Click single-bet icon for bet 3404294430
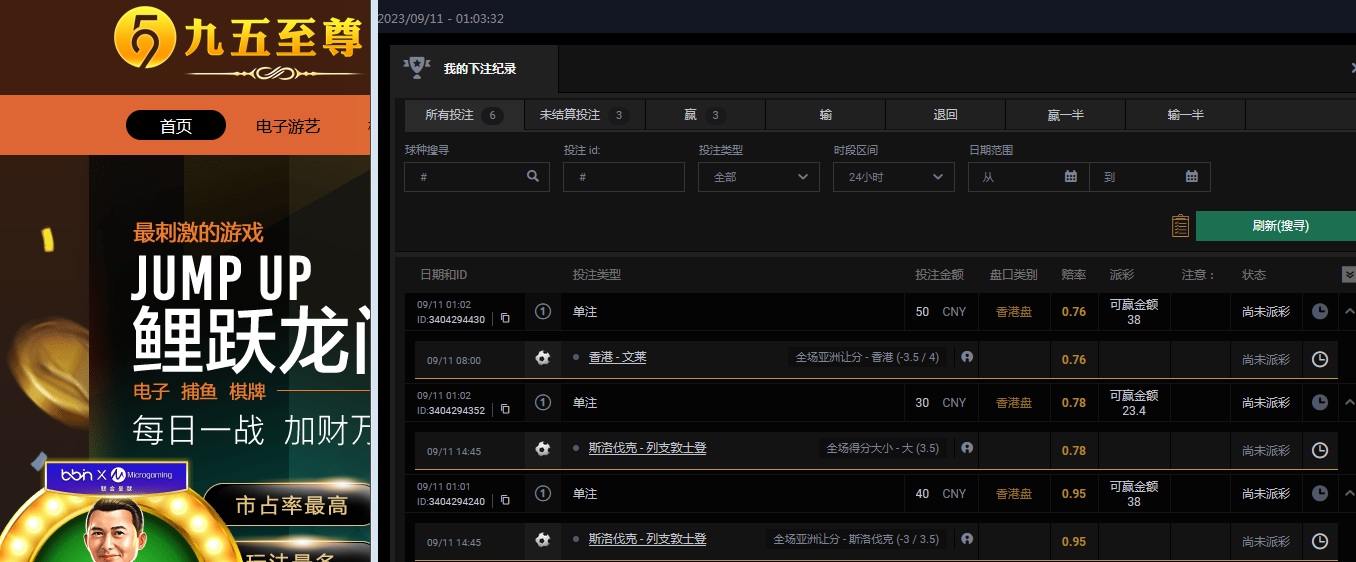Image resolution: width=1356 pixels, height=562 pixels. [x=543, y=312]
